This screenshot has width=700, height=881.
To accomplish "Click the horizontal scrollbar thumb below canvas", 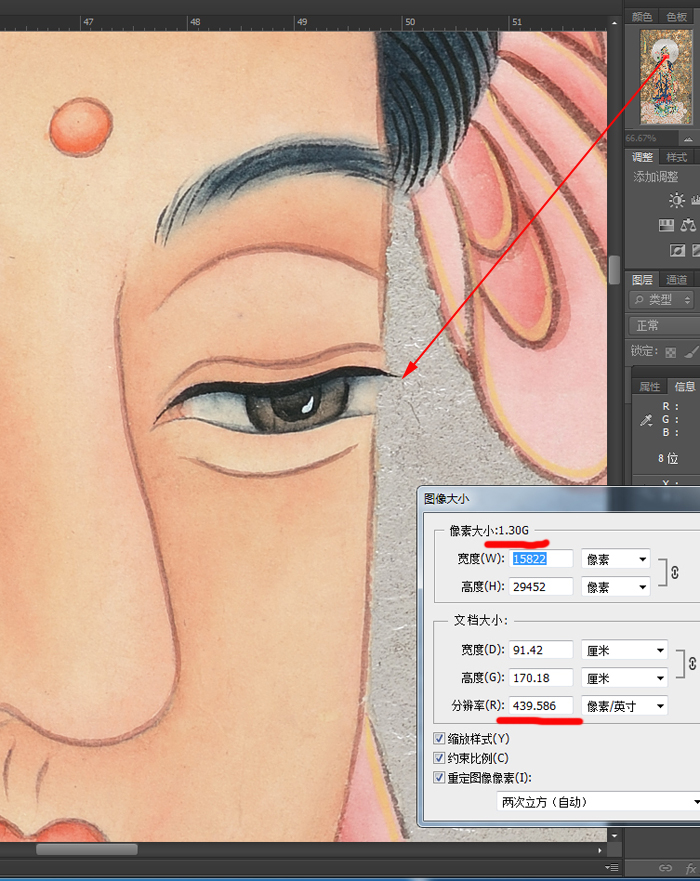I will 87,849.
